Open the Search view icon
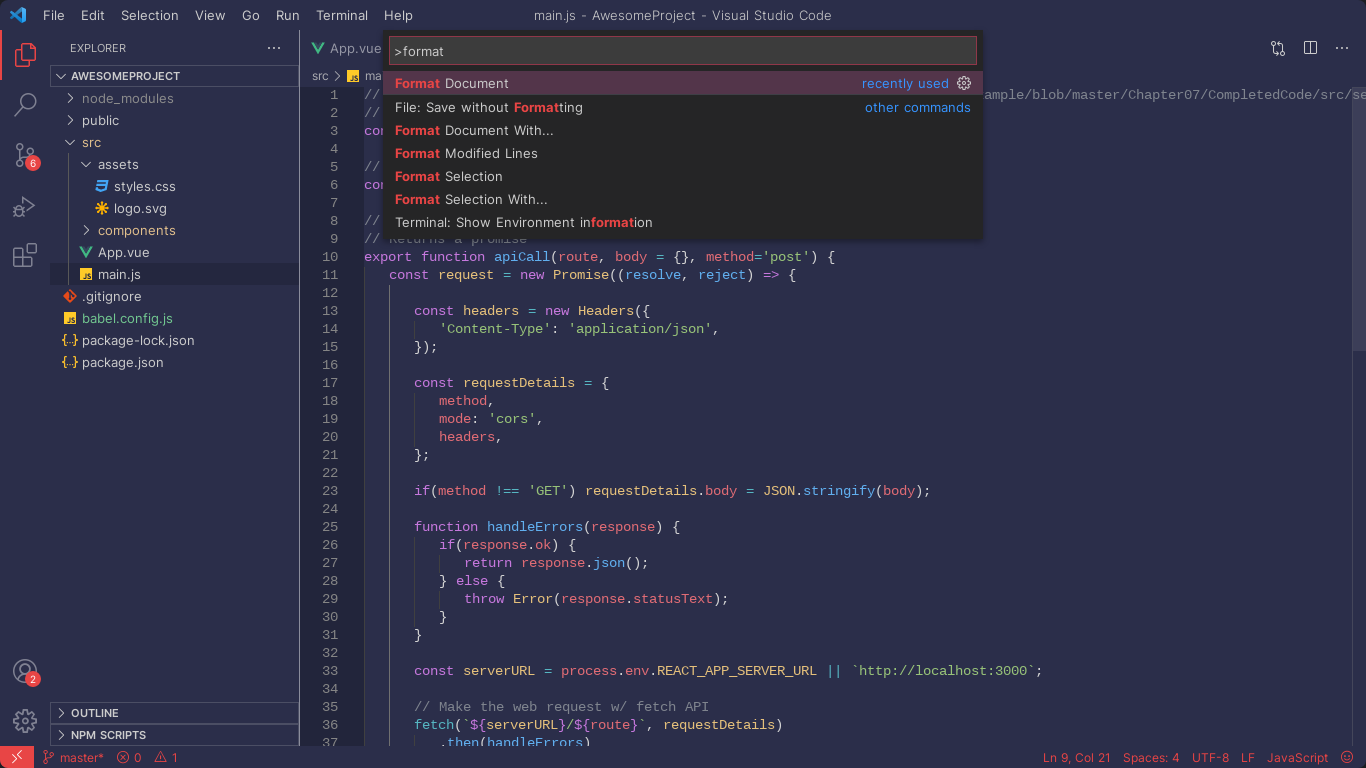This screenshot has height=768, width=1366. [x=25, y=104]
